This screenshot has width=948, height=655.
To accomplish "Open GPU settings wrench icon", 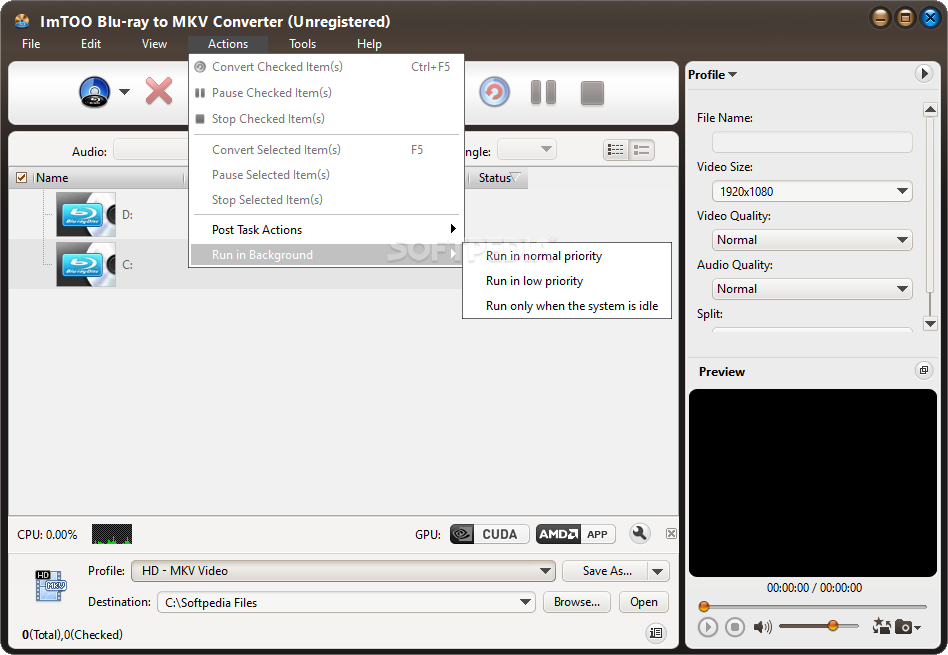I will coord(640,533).
